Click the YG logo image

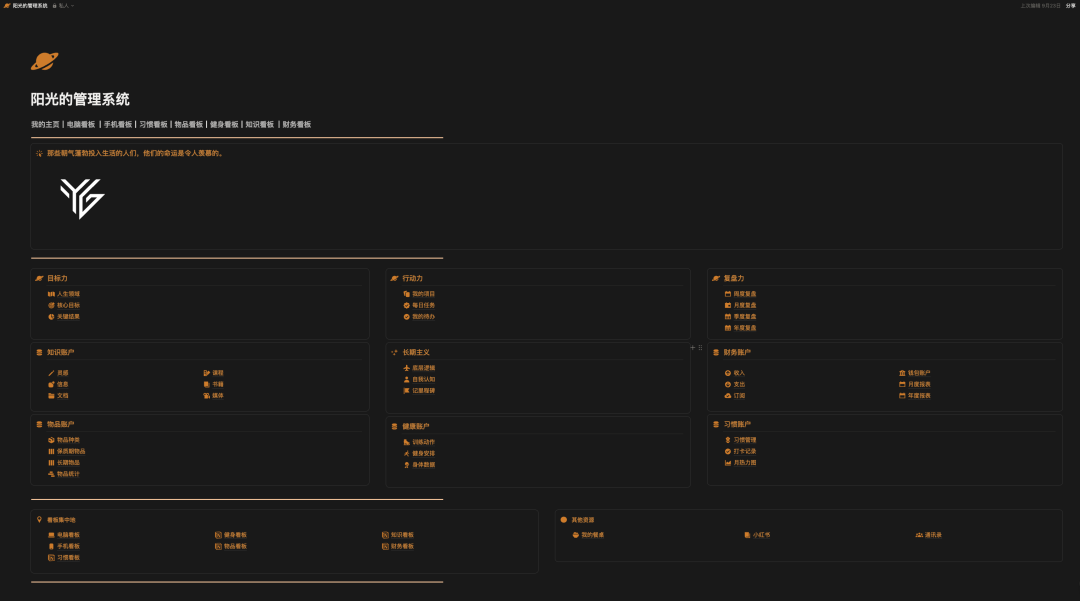pos(82,198)
